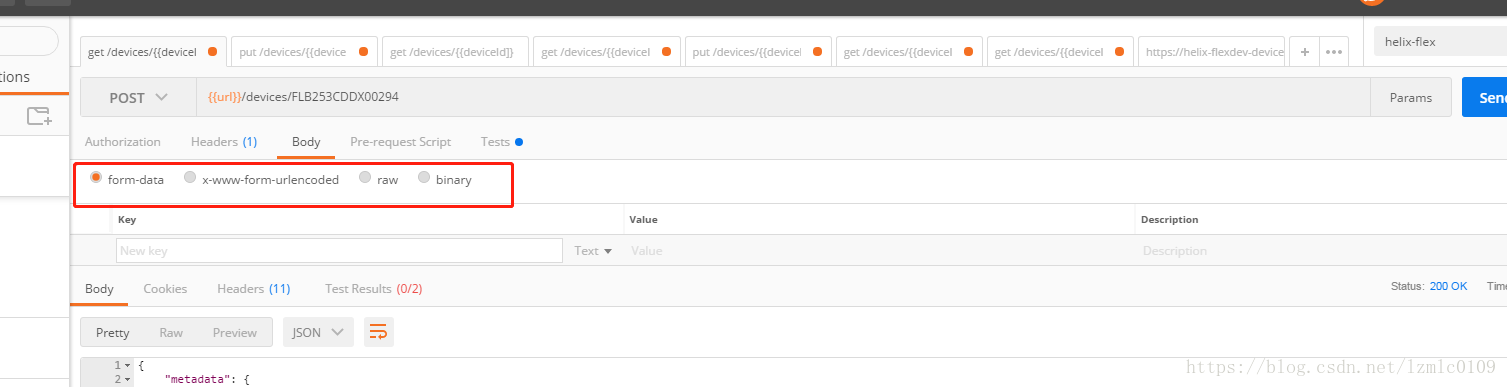1507x387 pixels.
Task: Click the Value input field
Action: 880,251
